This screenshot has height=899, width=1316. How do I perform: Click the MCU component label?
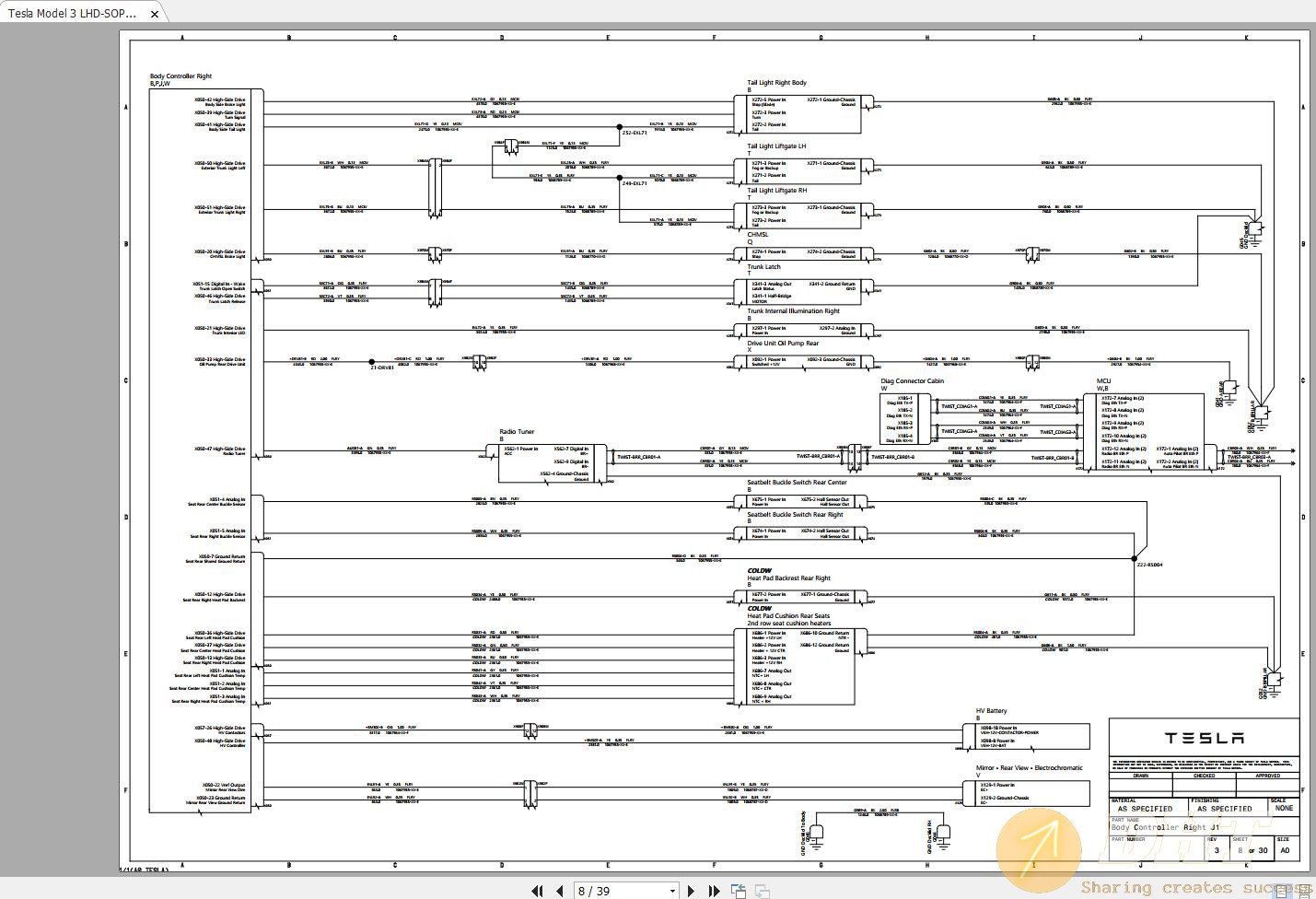(x=1103, y=381)
